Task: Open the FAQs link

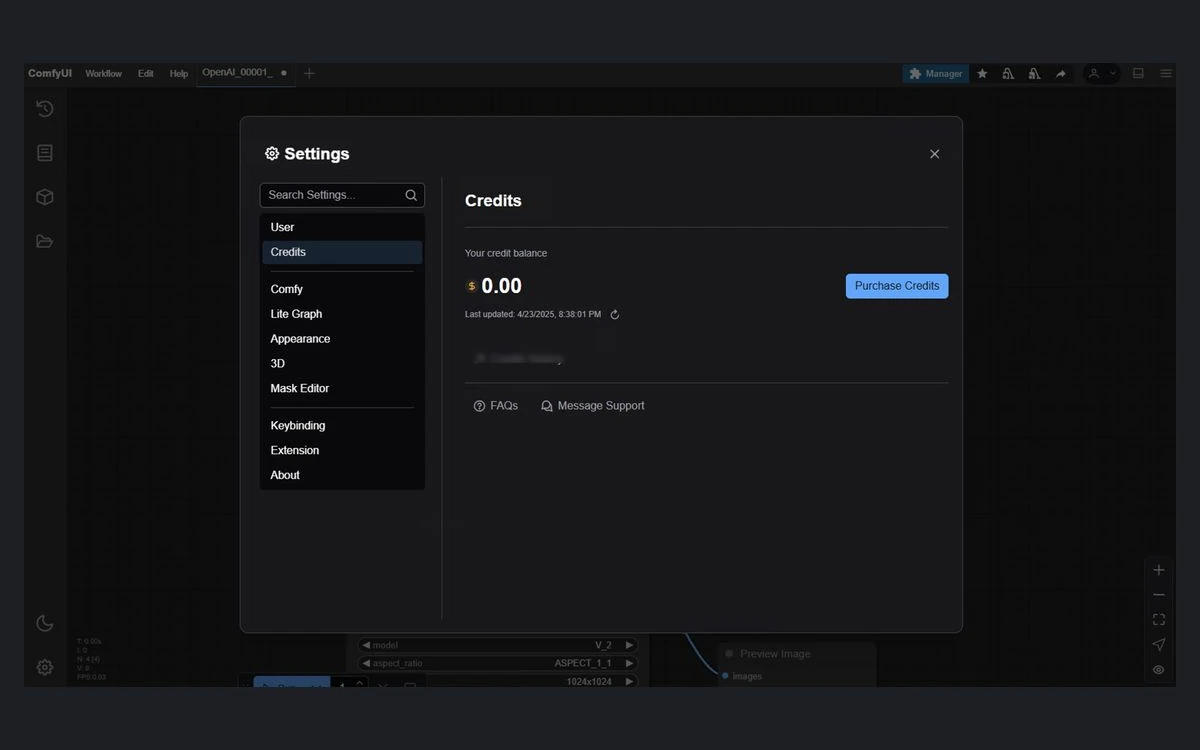Action: tap(496, 406)
